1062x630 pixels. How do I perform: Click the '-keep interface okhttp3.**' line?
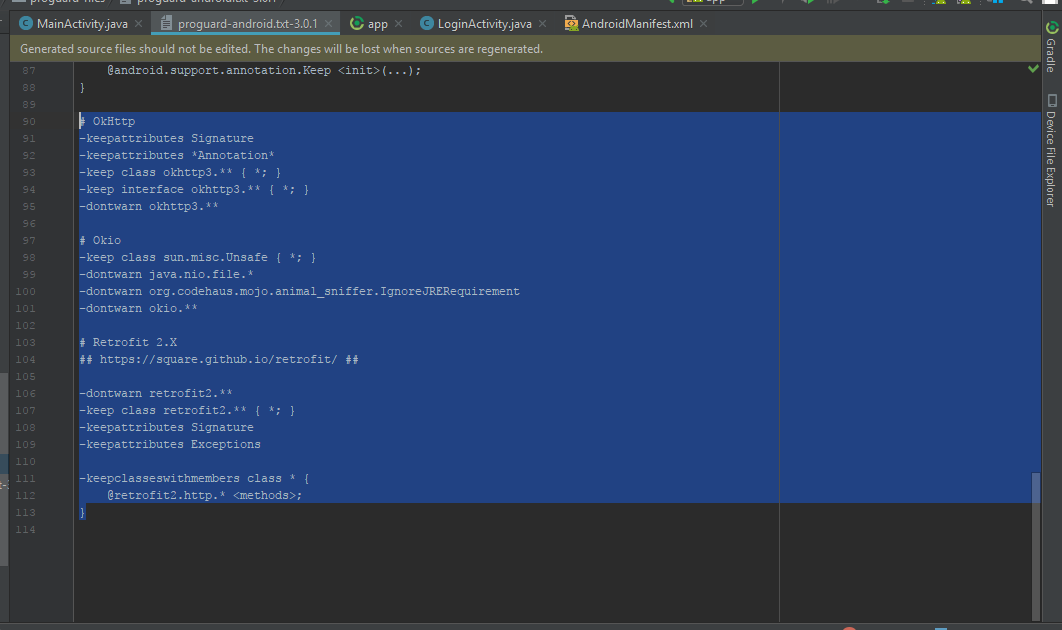tap(194, 189)
